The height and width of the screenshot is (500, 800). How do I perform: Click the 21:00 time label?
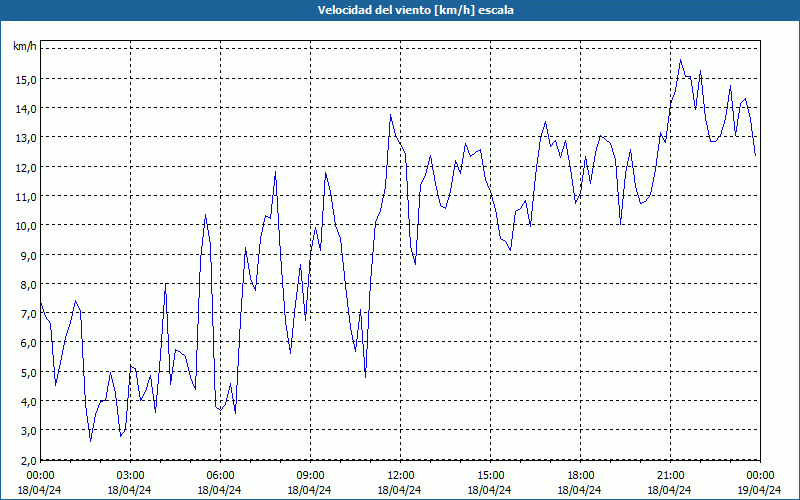(670, 476)
